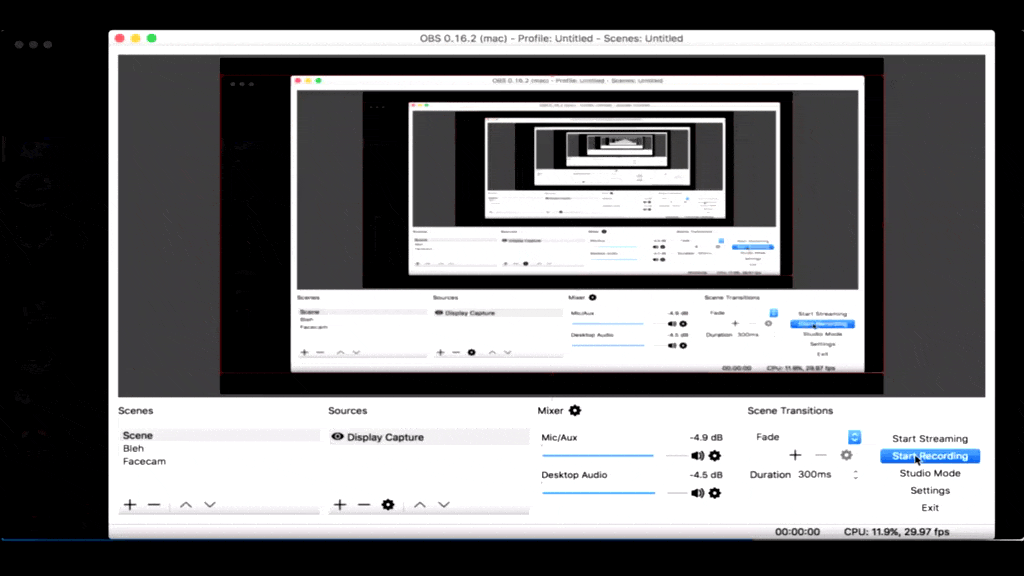
Task: Remove the selected scene with minus button
Action: click(x=154, y=505)
